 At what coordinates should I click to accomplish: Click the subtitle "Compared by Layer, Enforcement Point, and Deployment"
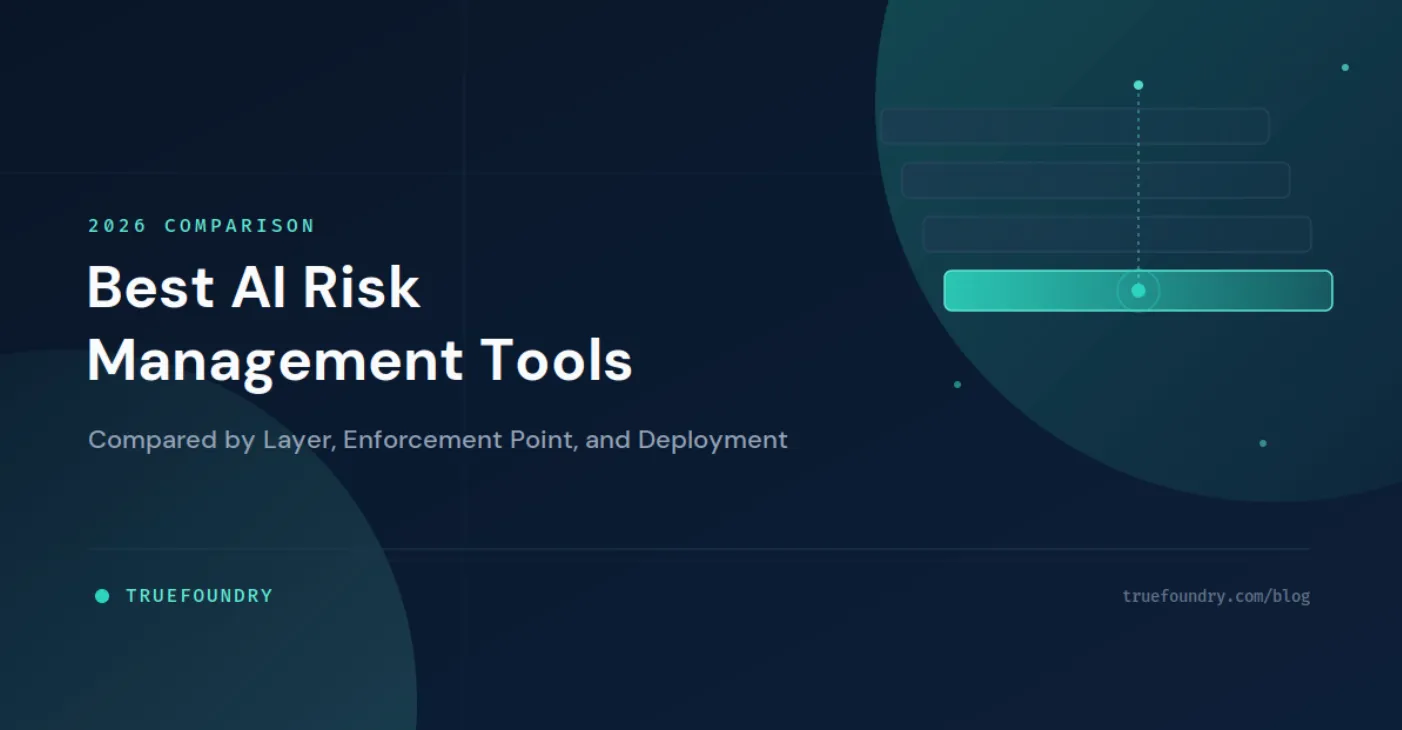[438, 440]
